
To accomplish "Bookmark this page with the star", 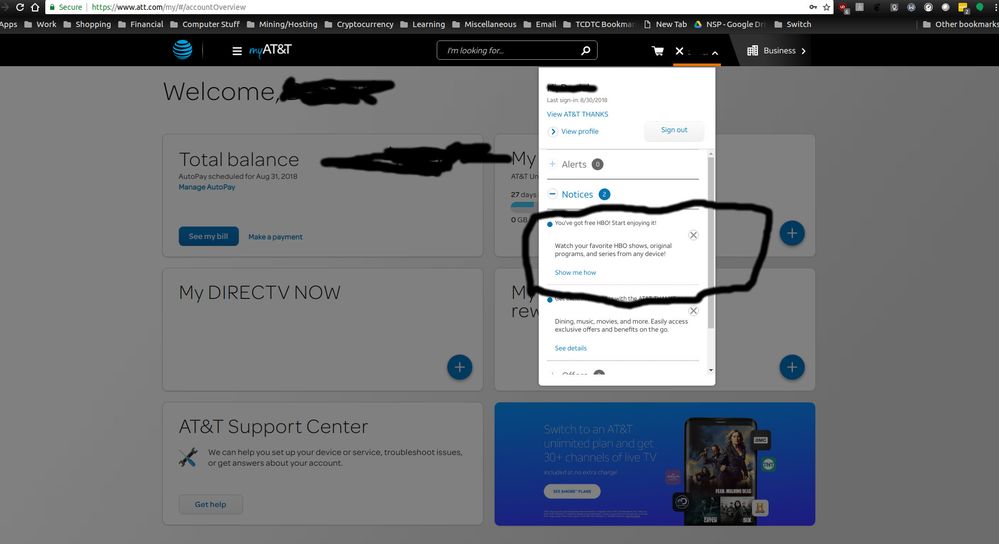I will tap(827, 7).
